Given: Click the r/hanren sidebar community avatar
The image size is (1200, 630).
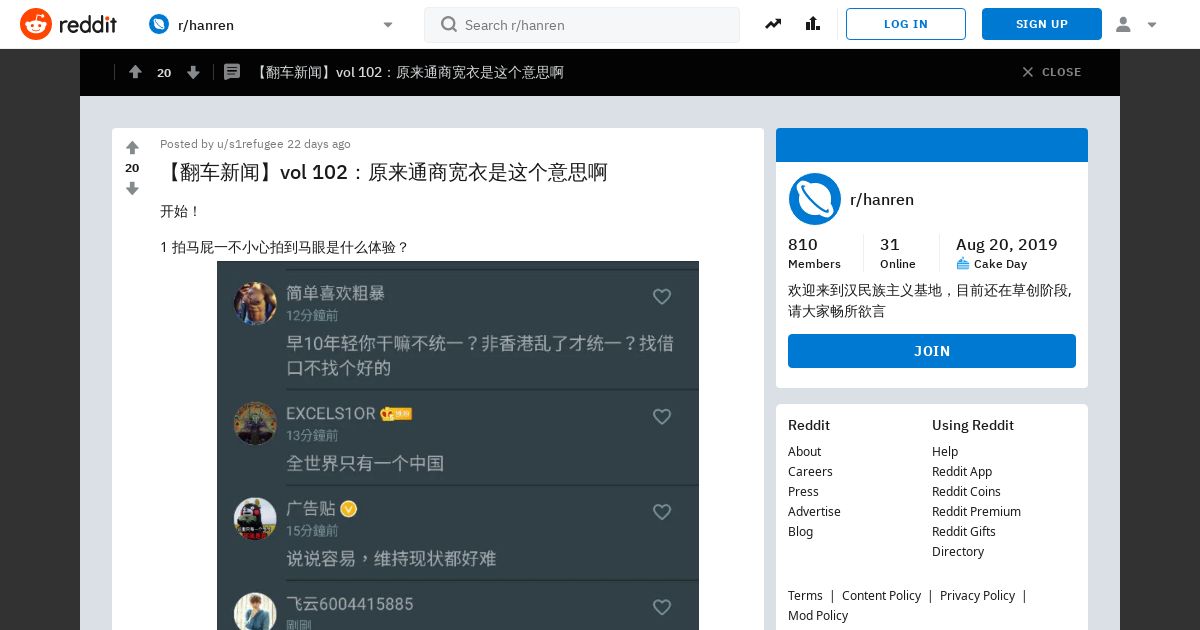Looking at the screenshot, I should [815, 199].
